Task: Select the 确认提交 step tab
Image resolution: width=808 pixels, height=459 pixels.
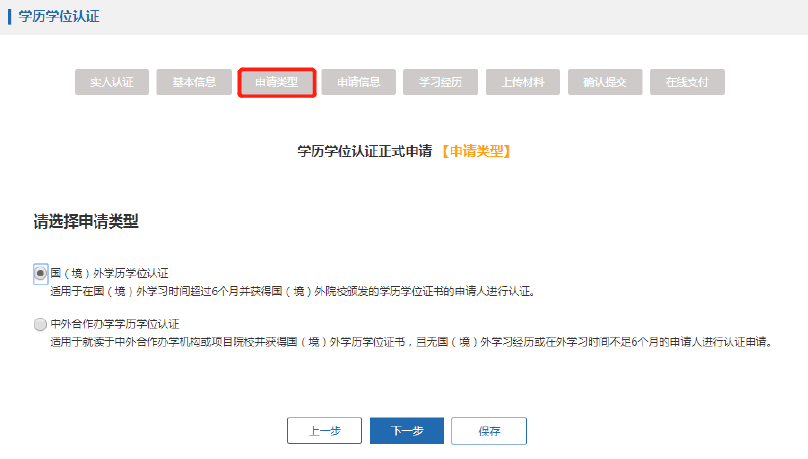Action: [x=605, y=82]
